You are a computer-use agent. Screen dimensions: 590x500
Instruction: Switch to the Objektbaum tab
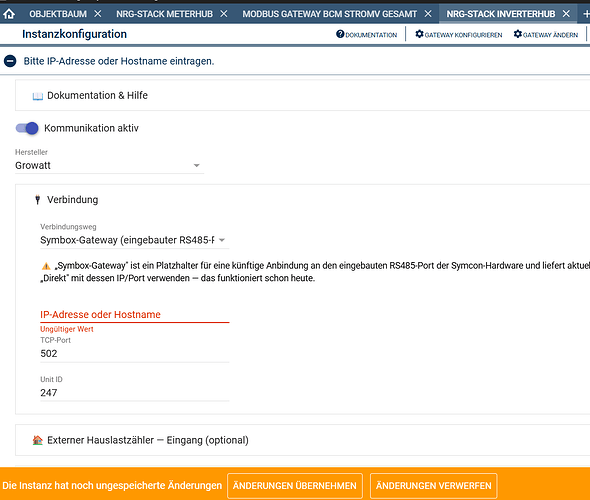coord(58,14)
